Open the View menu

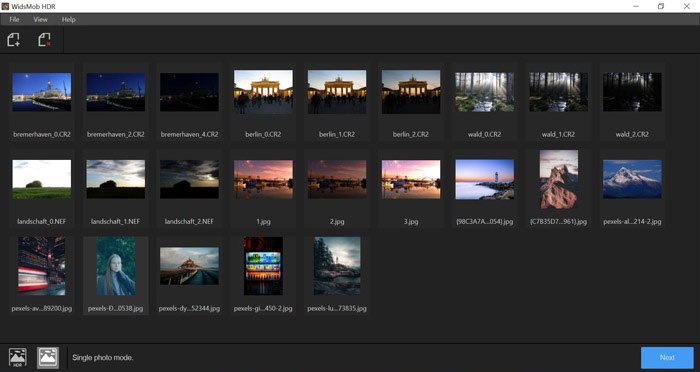[x=40, y=19]
